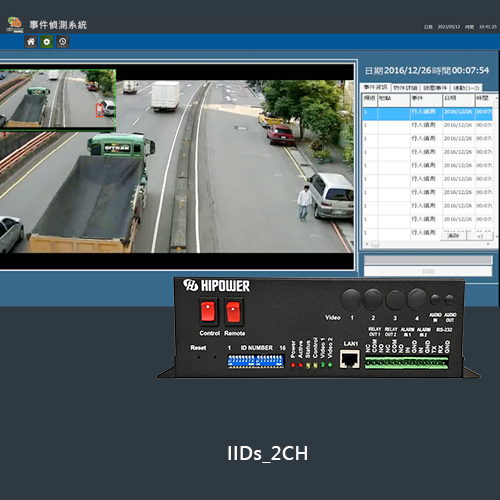The image size is (500, 500).
Task: Open the green settings gear icon
Action: click(x=47, y=42)
